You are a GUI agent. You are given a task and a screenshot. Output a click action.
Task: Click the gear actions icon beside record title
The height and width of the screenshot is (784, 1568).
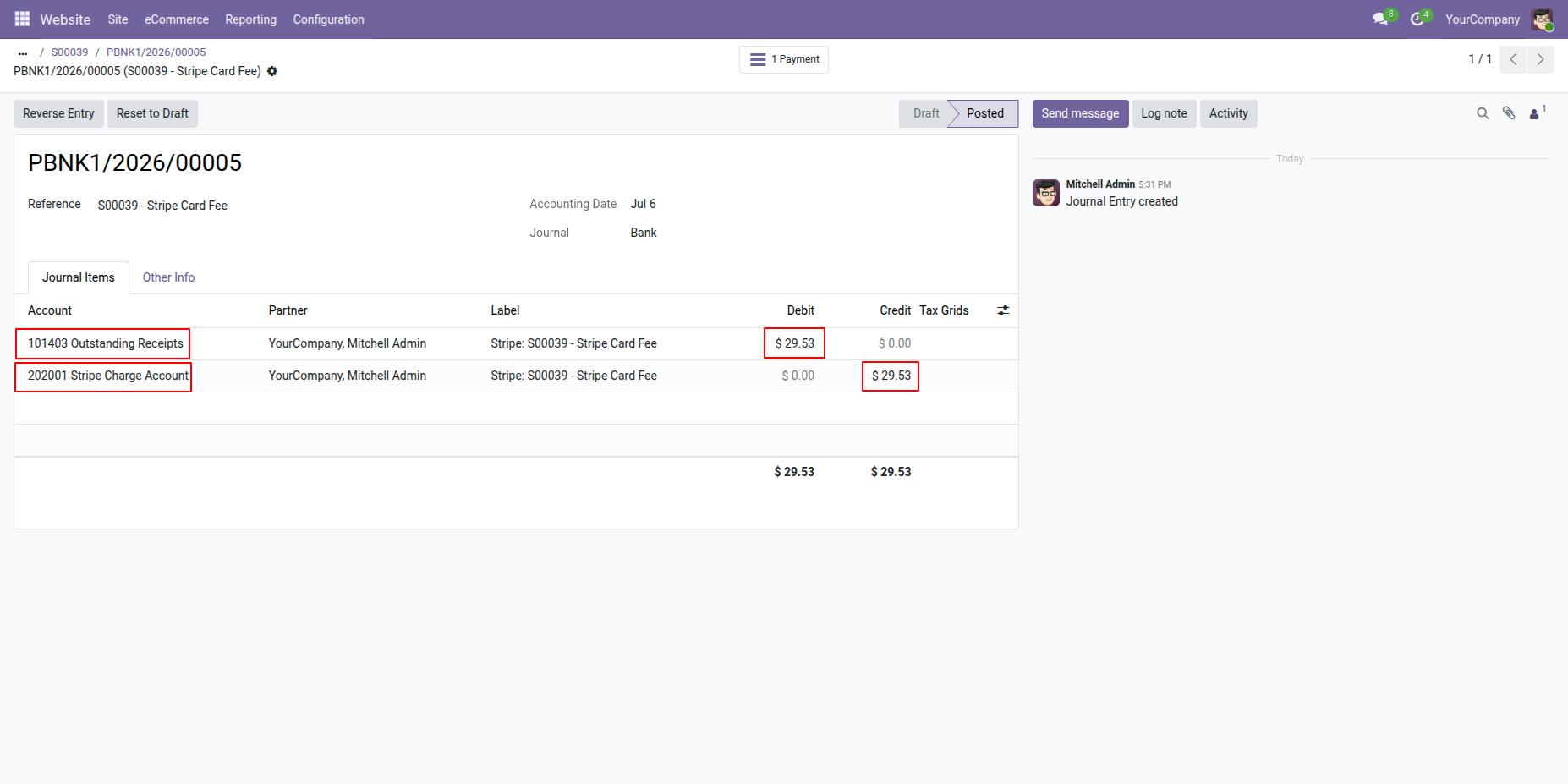coord(272,71)
